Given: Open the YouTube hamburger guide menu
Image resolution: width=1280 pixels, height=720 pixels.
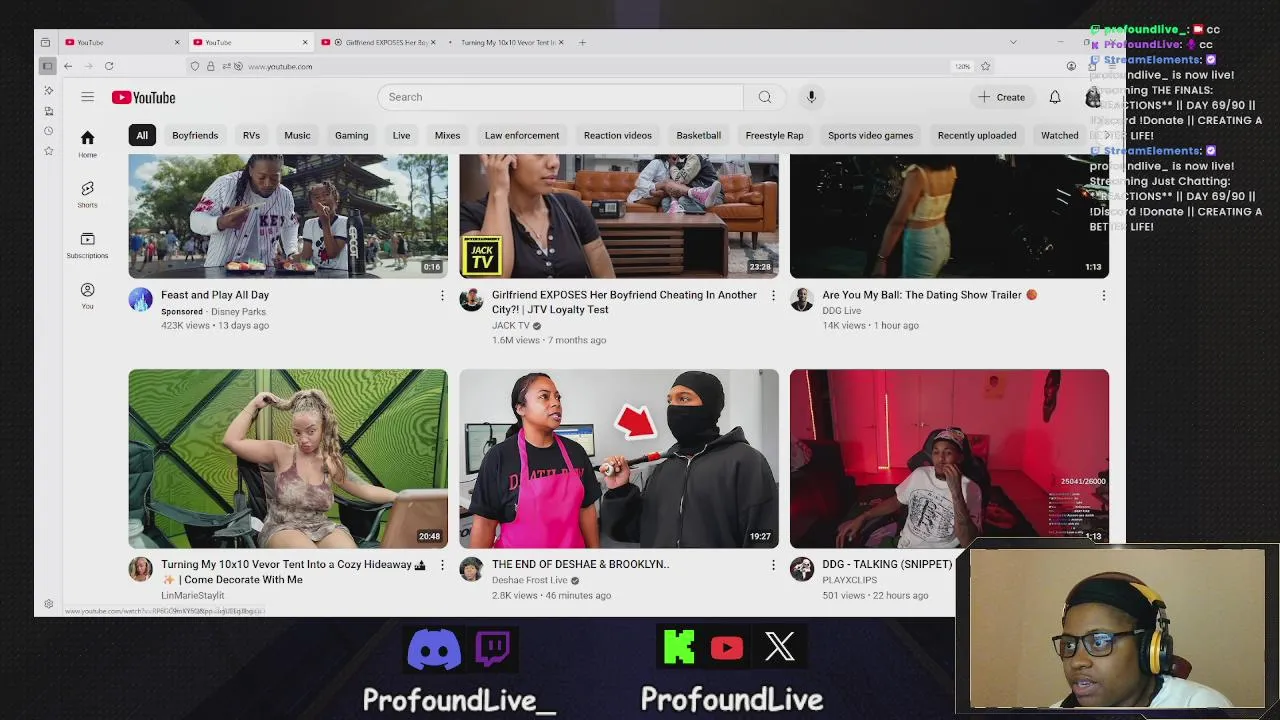Looking at the screenshot, I should click(x=87, y=97).
